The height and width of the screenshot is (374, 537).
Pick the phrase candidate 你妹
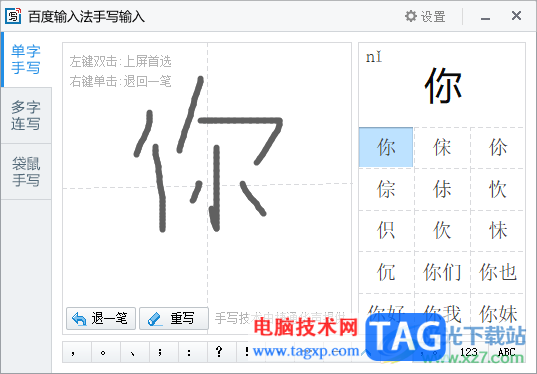point(498,313)
